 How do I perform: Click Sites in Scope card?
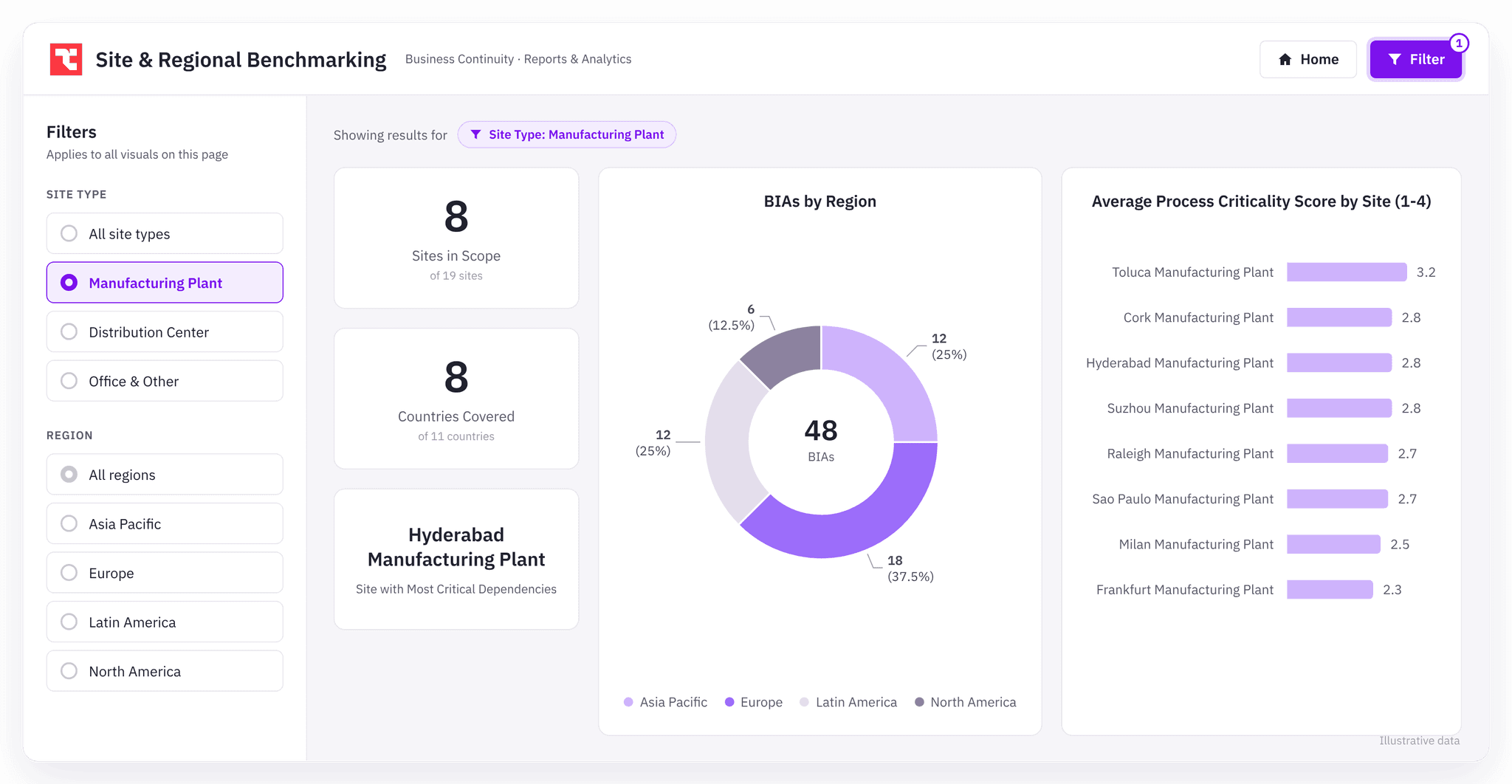click(x=456, y=238)
